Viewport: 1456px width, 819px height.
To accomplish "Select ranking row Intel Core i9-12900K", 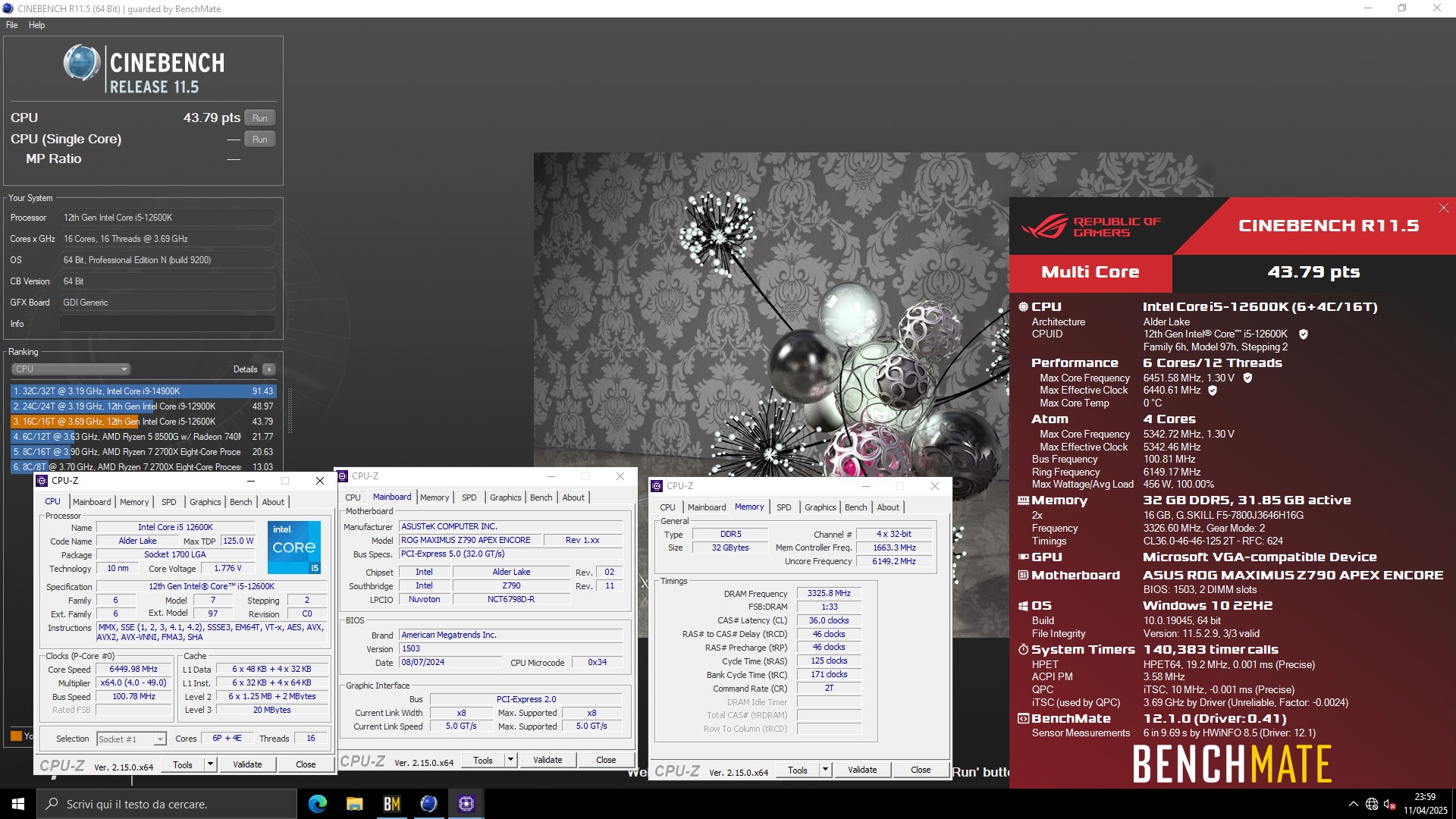I will point(143,406).
